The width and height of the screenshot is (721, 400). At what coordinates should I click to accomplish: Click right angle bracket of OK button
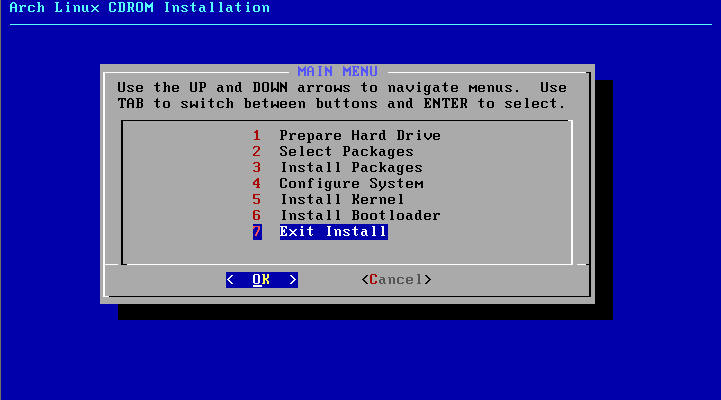click(293, 280)
